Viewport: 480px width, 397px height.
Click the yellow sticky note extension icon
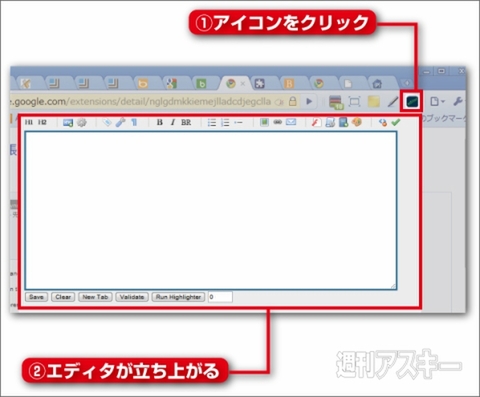pyautogui.click(x=374, y=102)
